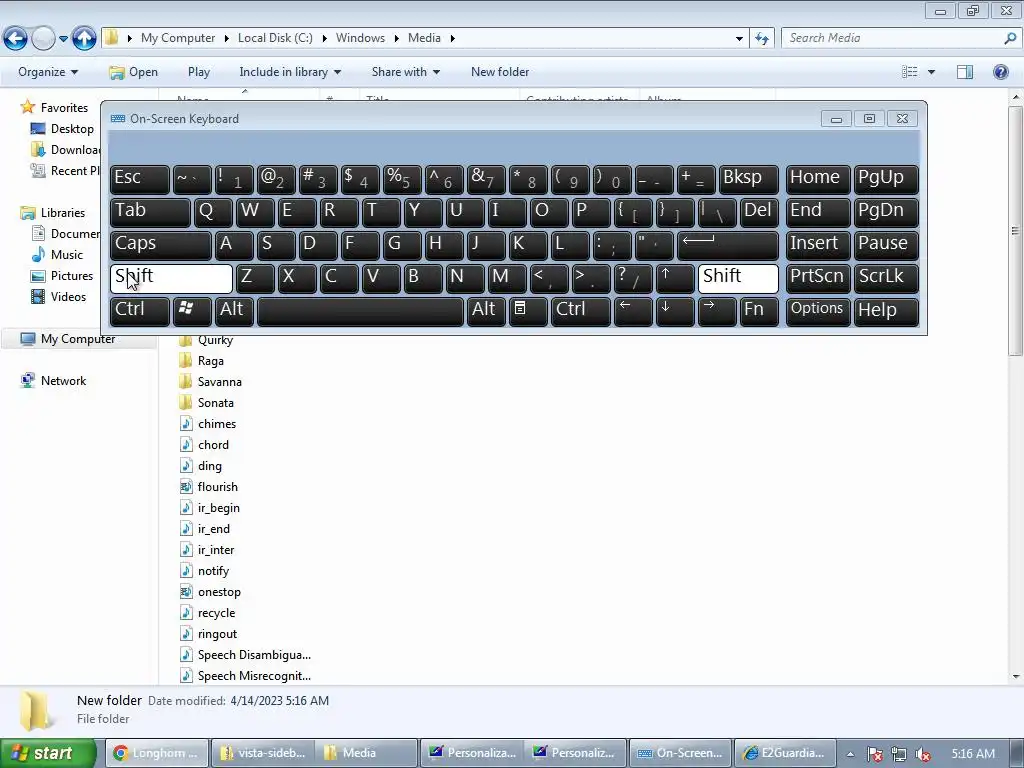Click the right arrow key on keyboard
Screen dimensions: 1024x768
tap(717, 311)
